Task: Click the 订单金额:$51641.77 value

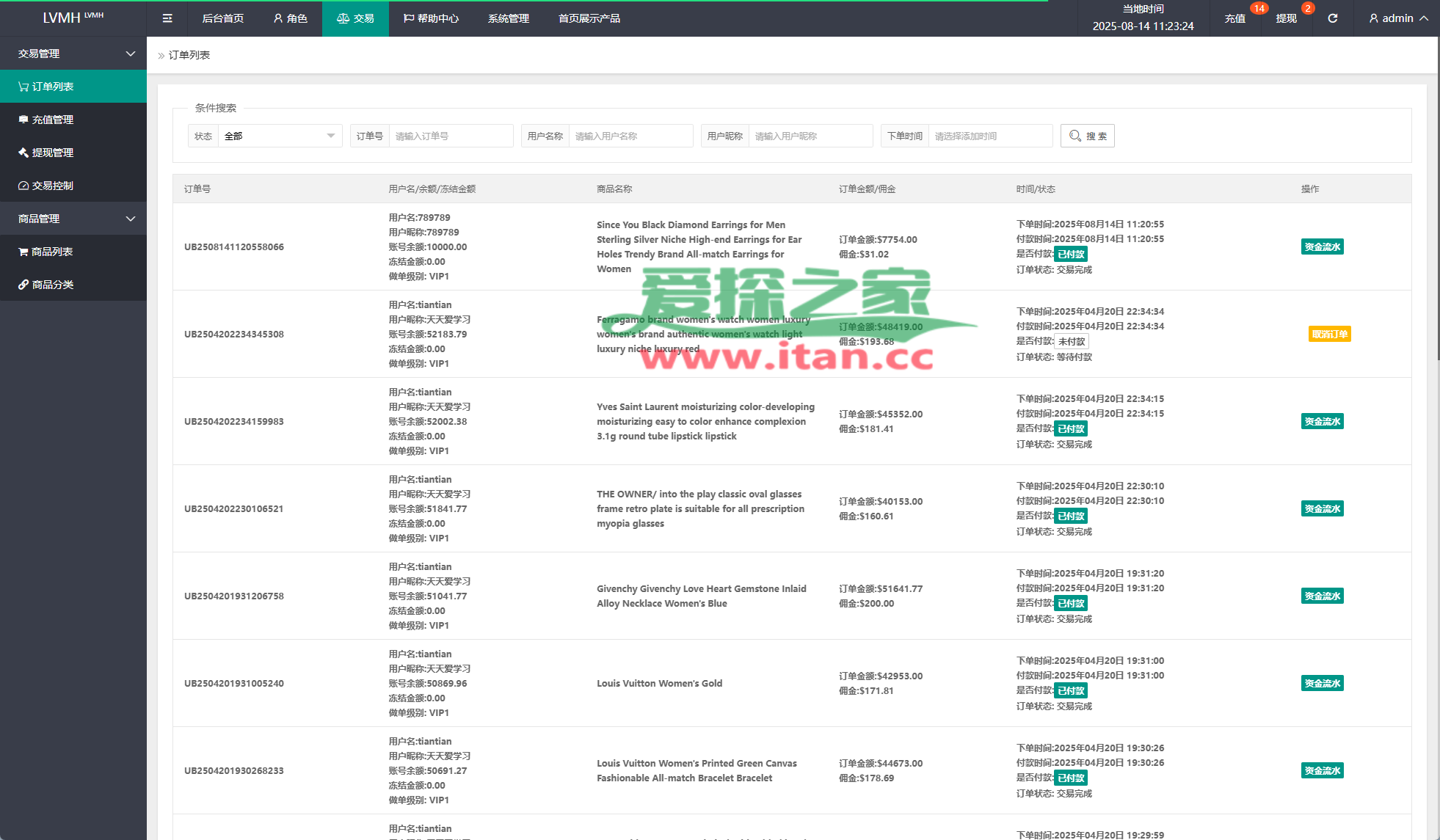Action: [x=881, y=588]
